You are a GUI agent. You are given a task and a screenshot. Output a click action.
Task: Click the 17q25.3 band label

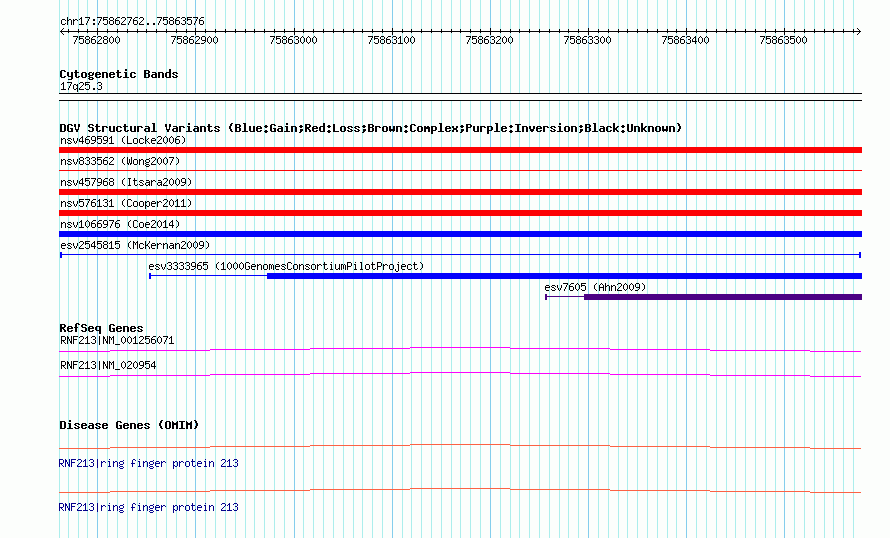click(81, 86)
